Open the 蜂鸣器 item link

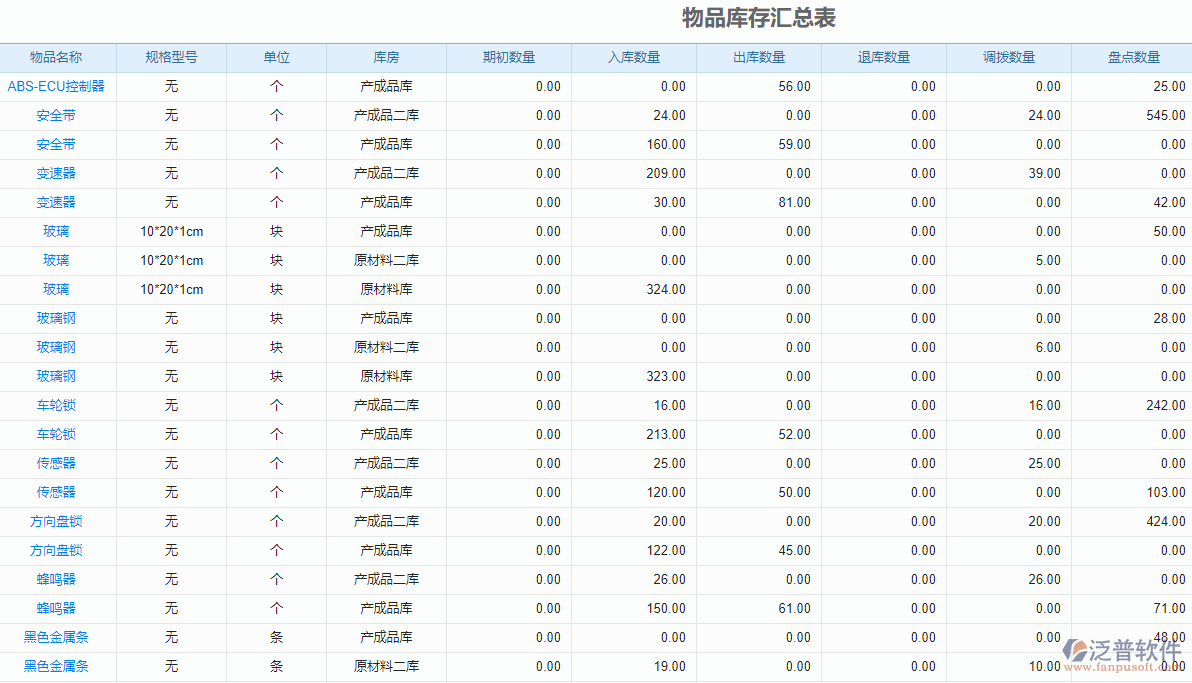click(58, 579)
